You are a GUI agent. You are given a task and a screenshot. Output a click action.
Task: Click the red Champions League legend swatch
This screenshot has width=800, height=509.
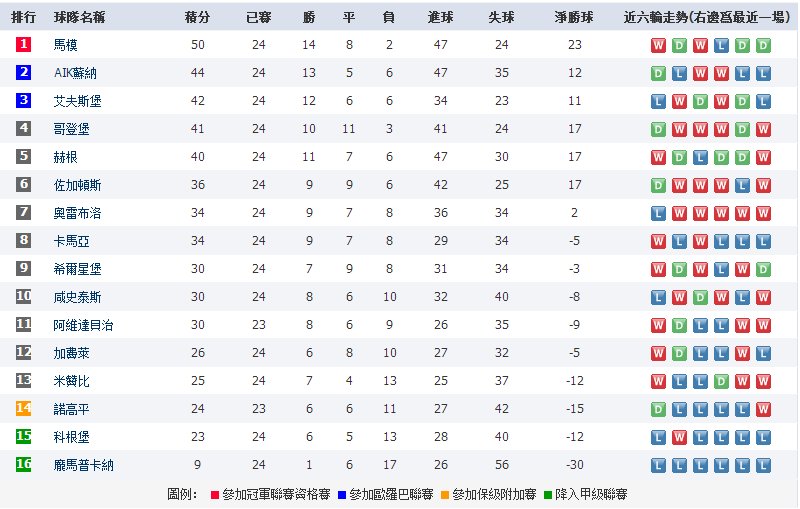tap(215, 495)
